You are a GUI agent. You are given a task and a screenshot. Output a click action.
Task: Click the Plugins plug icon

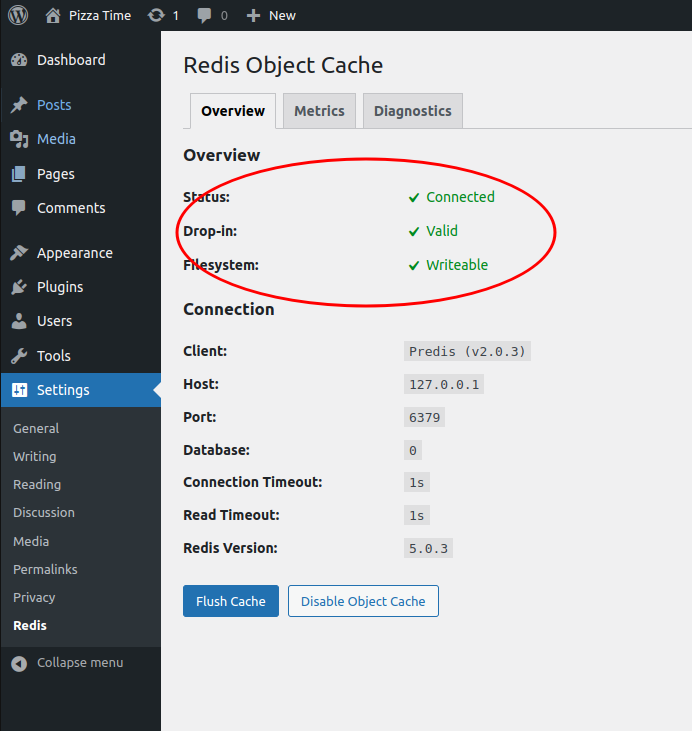coord(19,287)
